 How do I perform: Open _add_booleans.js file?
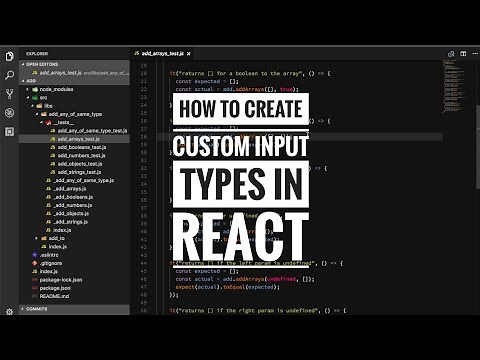click(x=74, y=197)
